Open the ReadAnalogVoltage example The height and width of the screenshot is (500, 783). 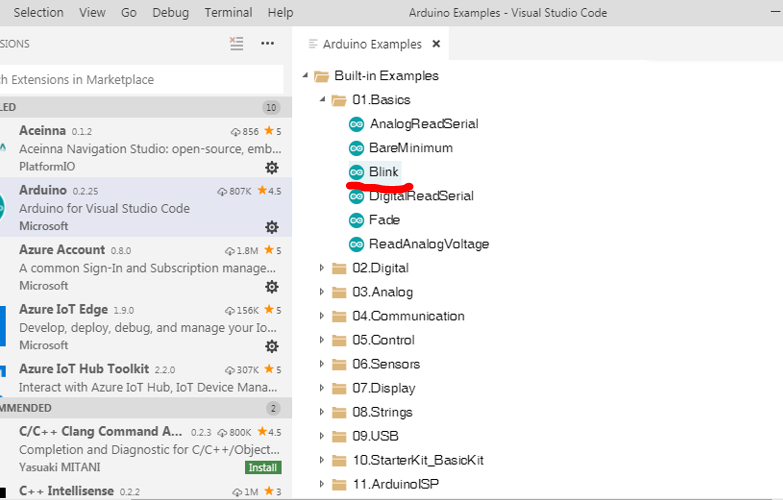[429, 244]
